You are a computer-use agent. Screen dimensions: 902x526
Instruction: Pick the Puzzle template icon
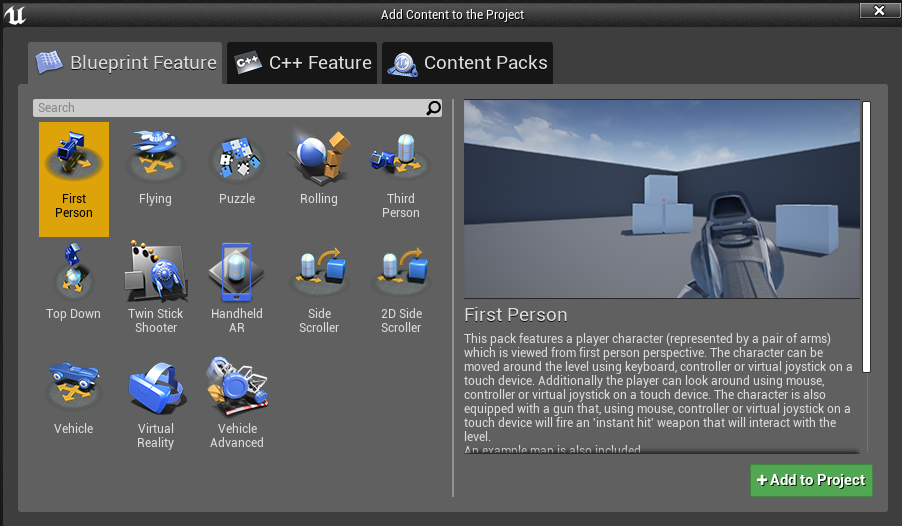[236, 158]
